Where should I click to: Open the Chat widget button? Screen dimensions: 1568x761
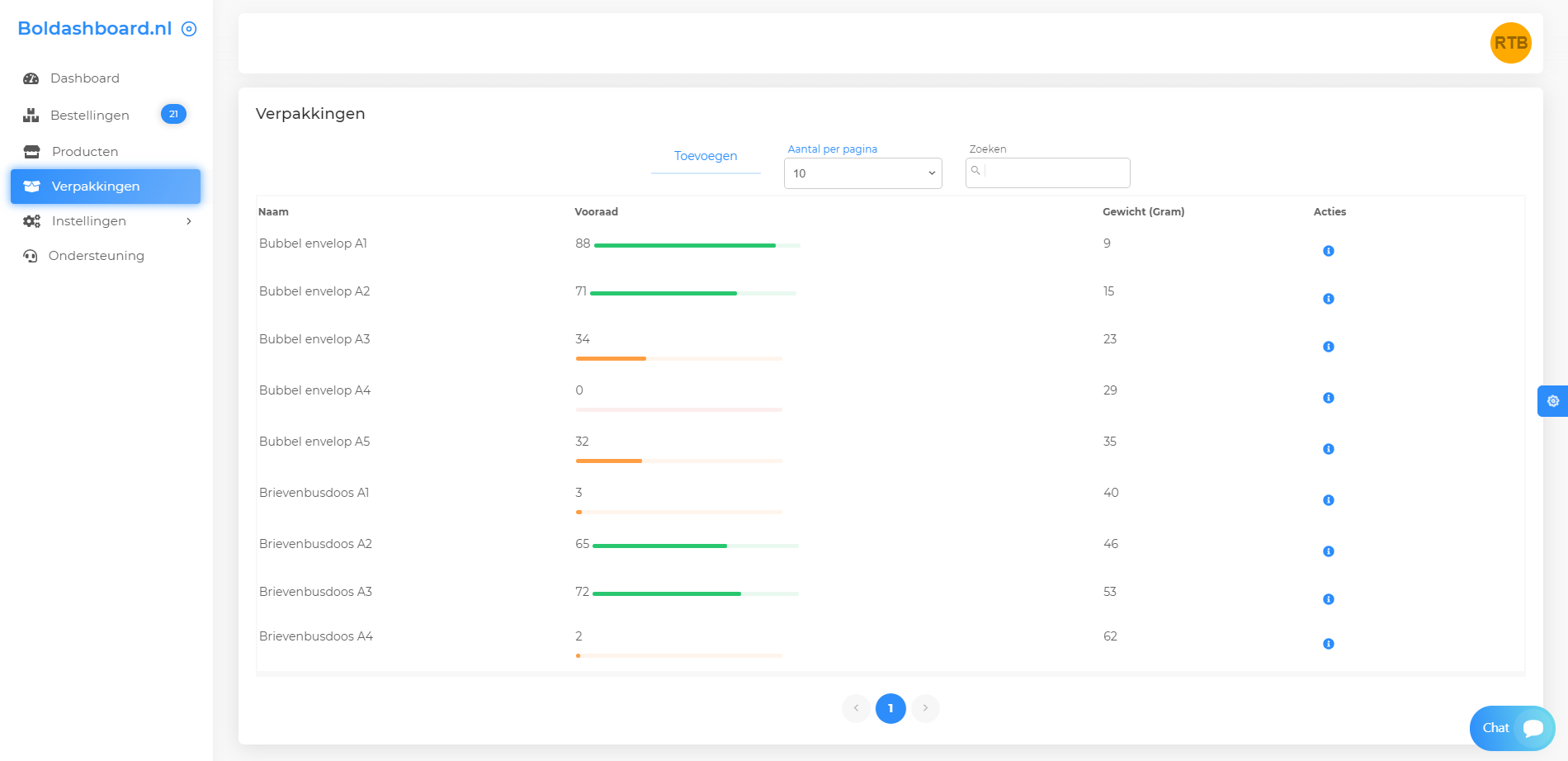(x=1511, y=728)
